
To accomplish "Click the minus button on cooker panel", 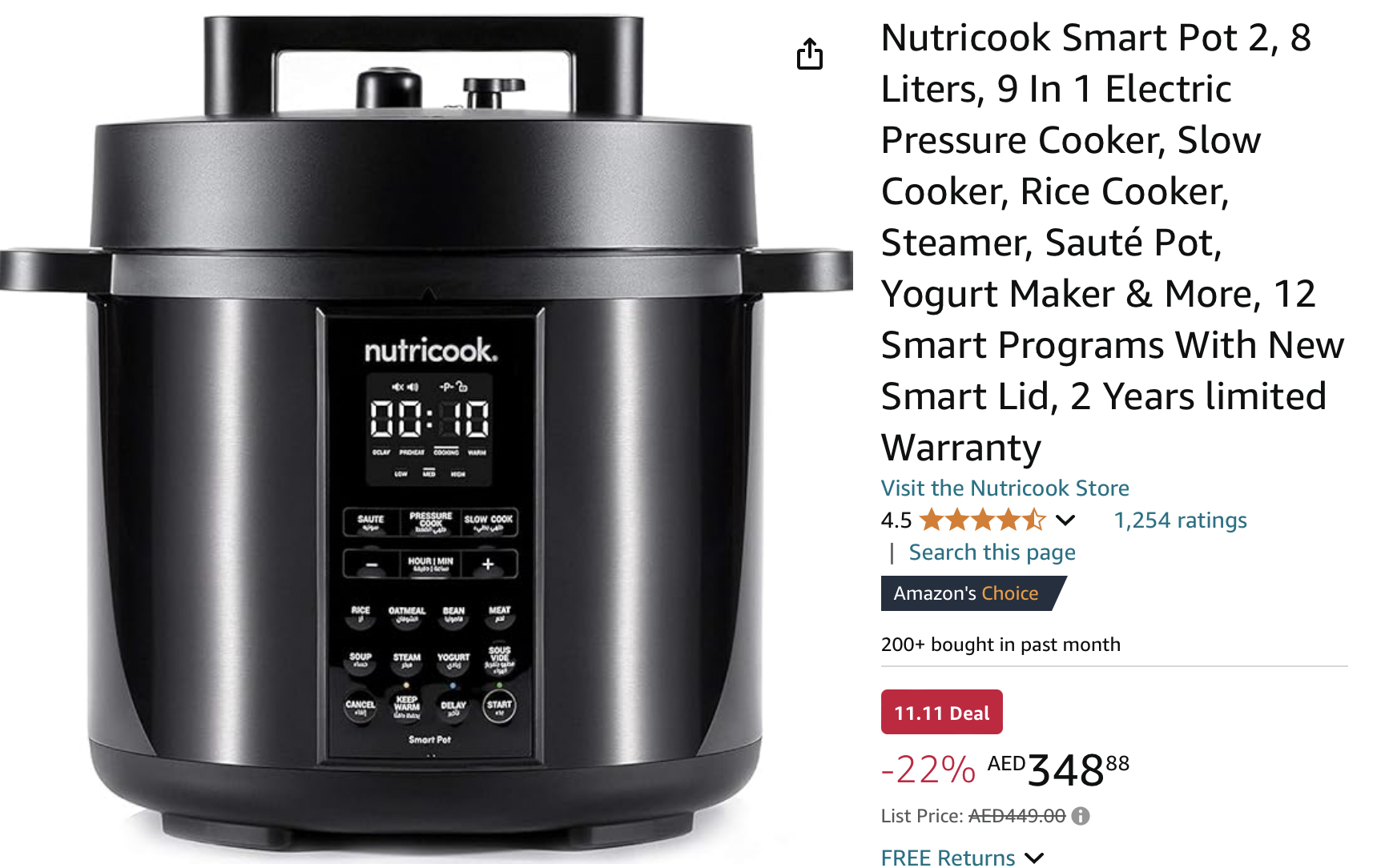I will click(372, 565).
